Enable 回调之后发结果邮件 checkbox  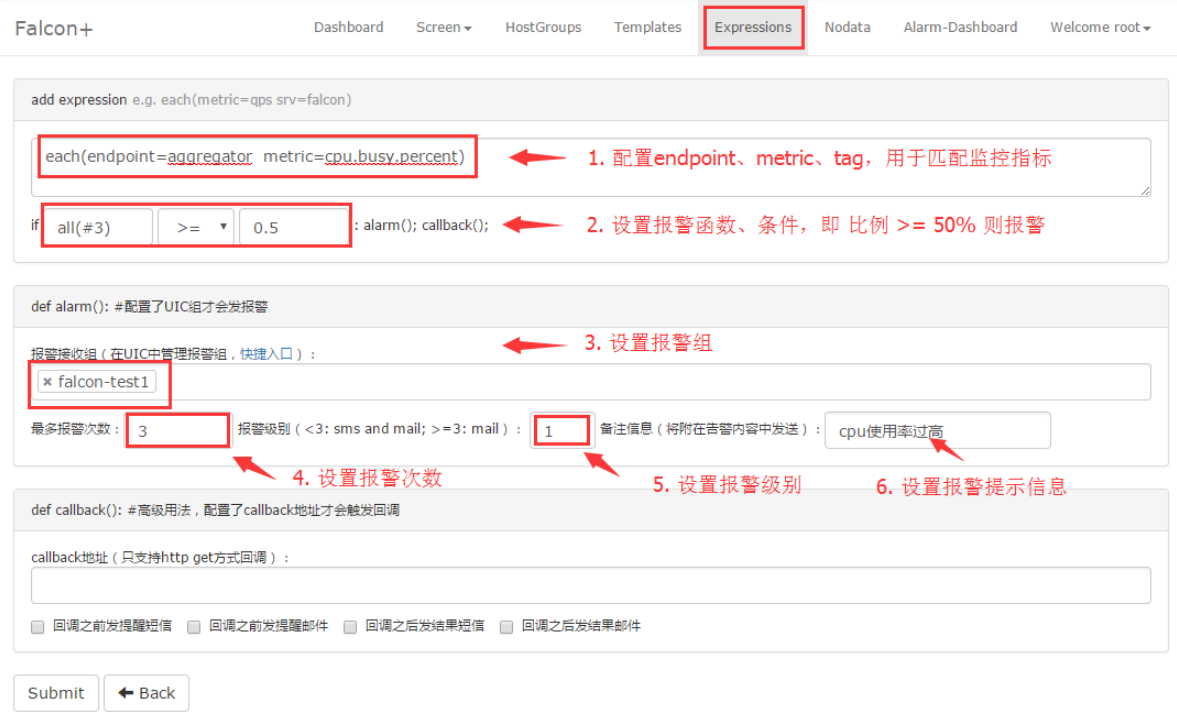[506, 626]
